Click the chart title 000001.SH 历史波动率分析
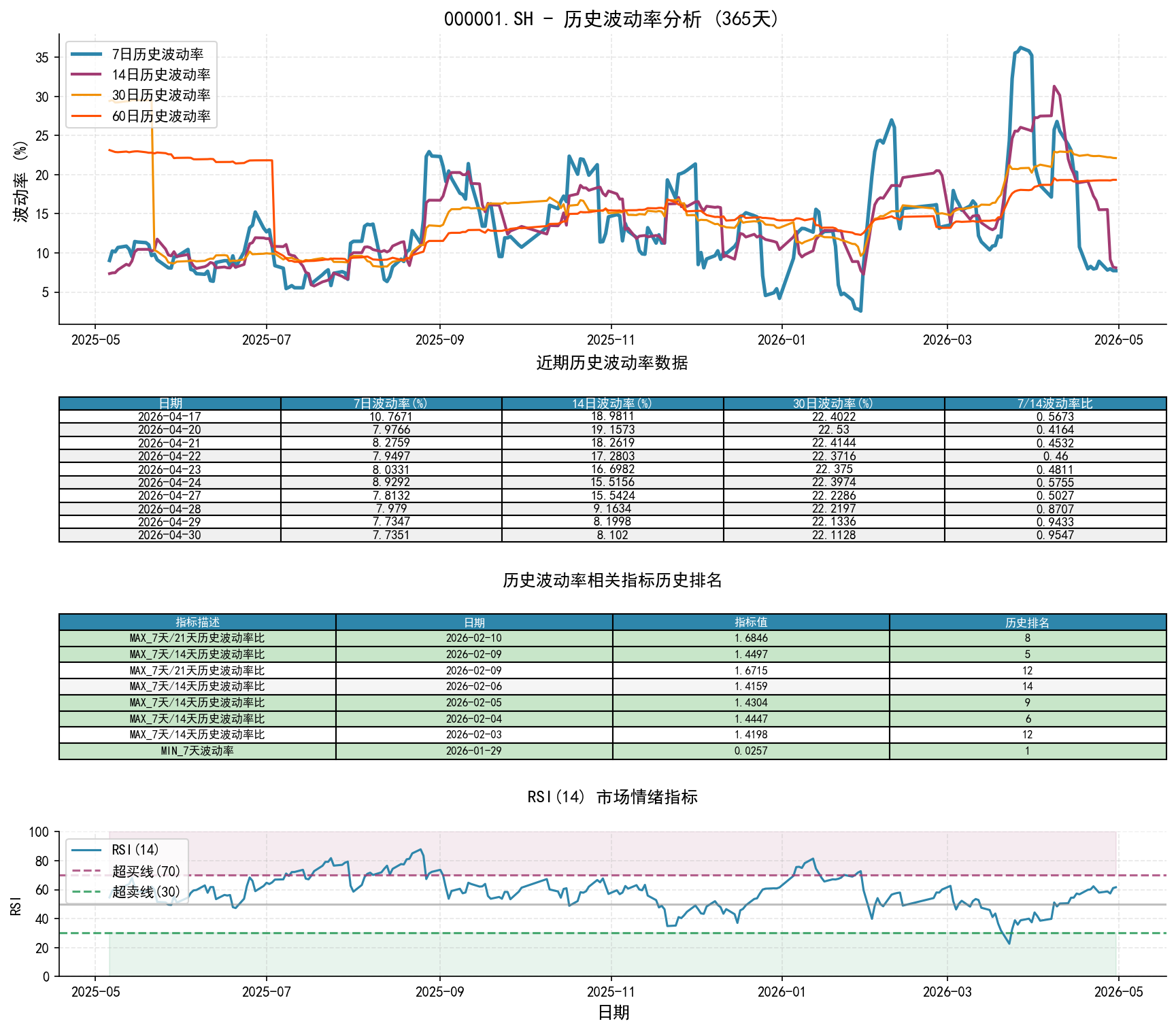The image size is (1176, 1030). pyautogui.click(x=612, y=19)
